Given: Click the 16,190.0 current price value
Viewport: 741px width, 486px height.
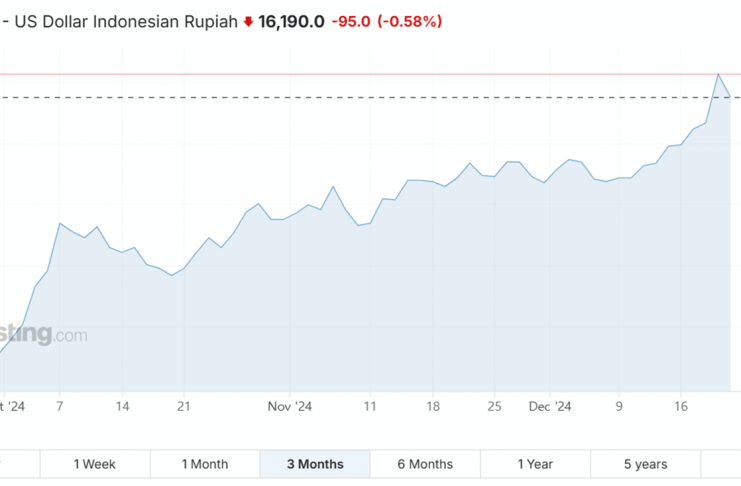Looking at the screenshot, I should pyautogui.click(x=291, y=21).
